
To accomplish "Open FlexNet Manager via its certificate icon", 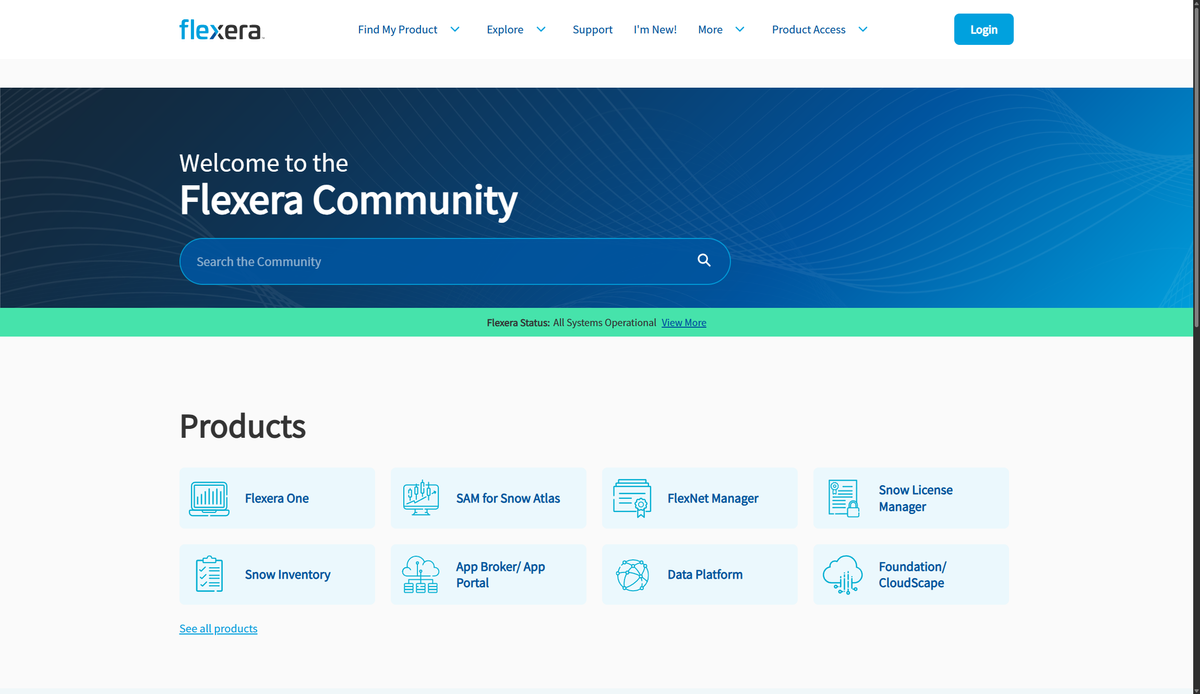I will (631, 497).
